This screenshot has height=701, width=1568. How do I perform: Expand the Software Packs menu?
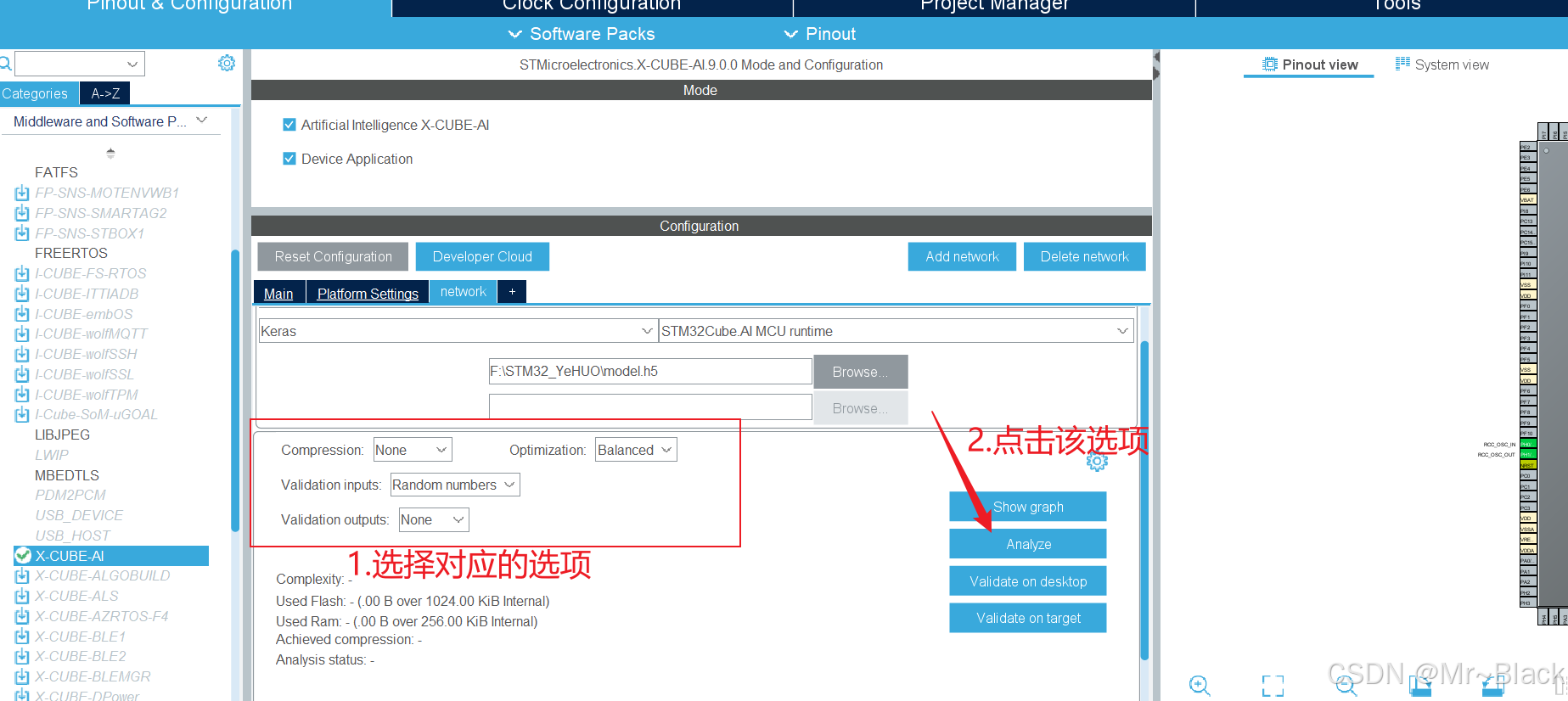[581, 34]
